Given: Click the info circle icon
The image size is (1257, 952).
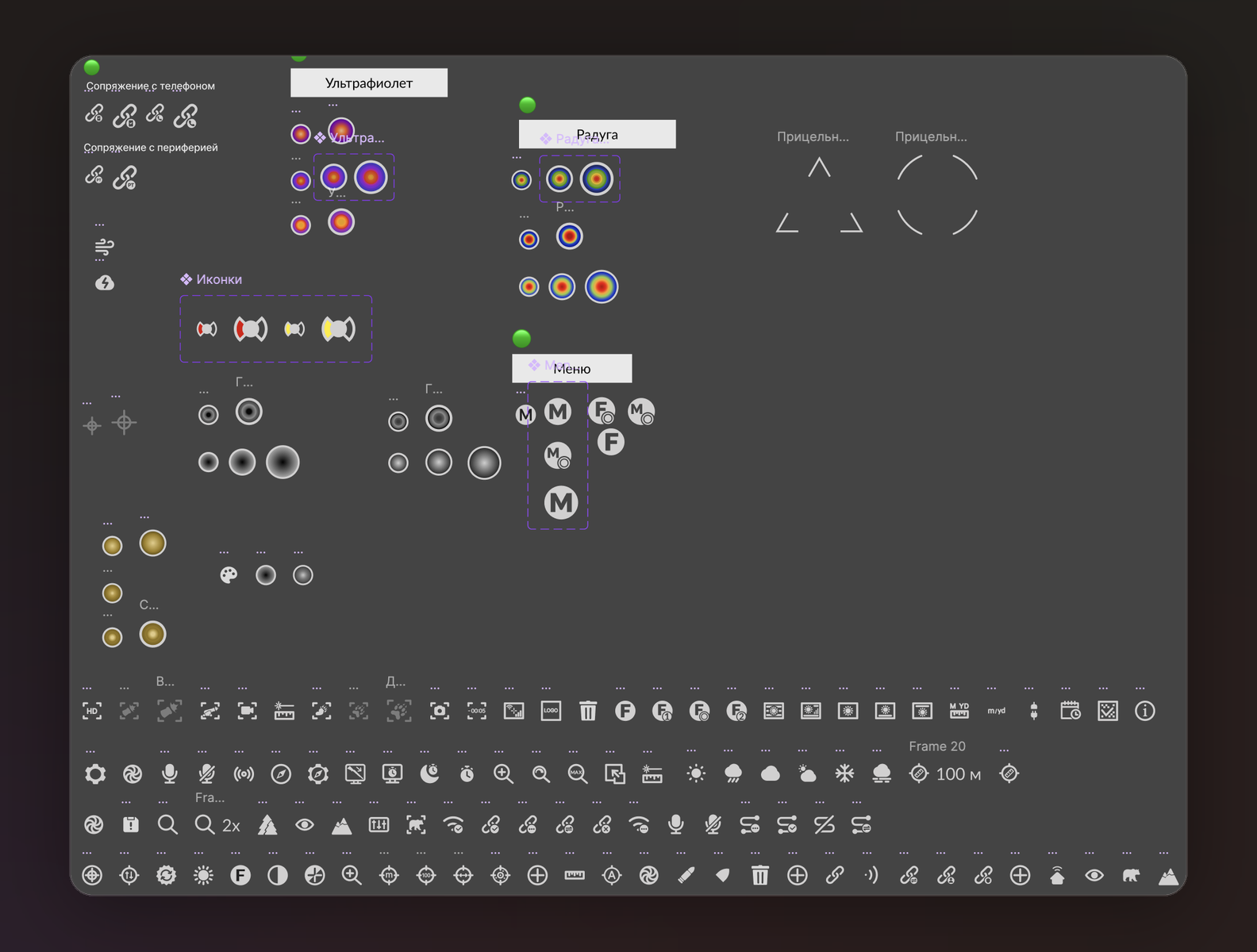Looking at the screenshot, I should (1145, 711).
